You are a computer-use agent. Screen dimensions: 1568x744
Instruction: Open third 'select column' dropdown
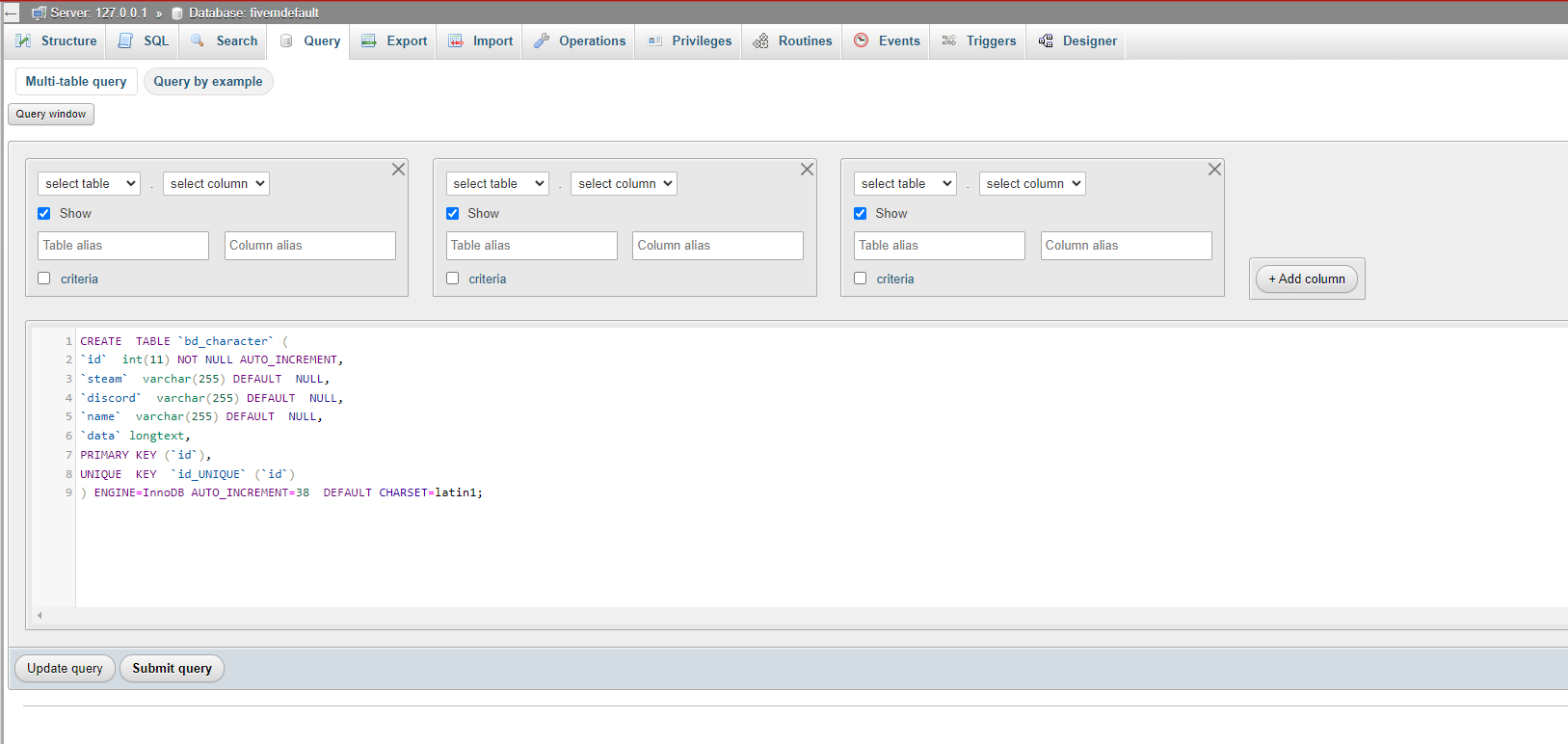pos(1032,183)
